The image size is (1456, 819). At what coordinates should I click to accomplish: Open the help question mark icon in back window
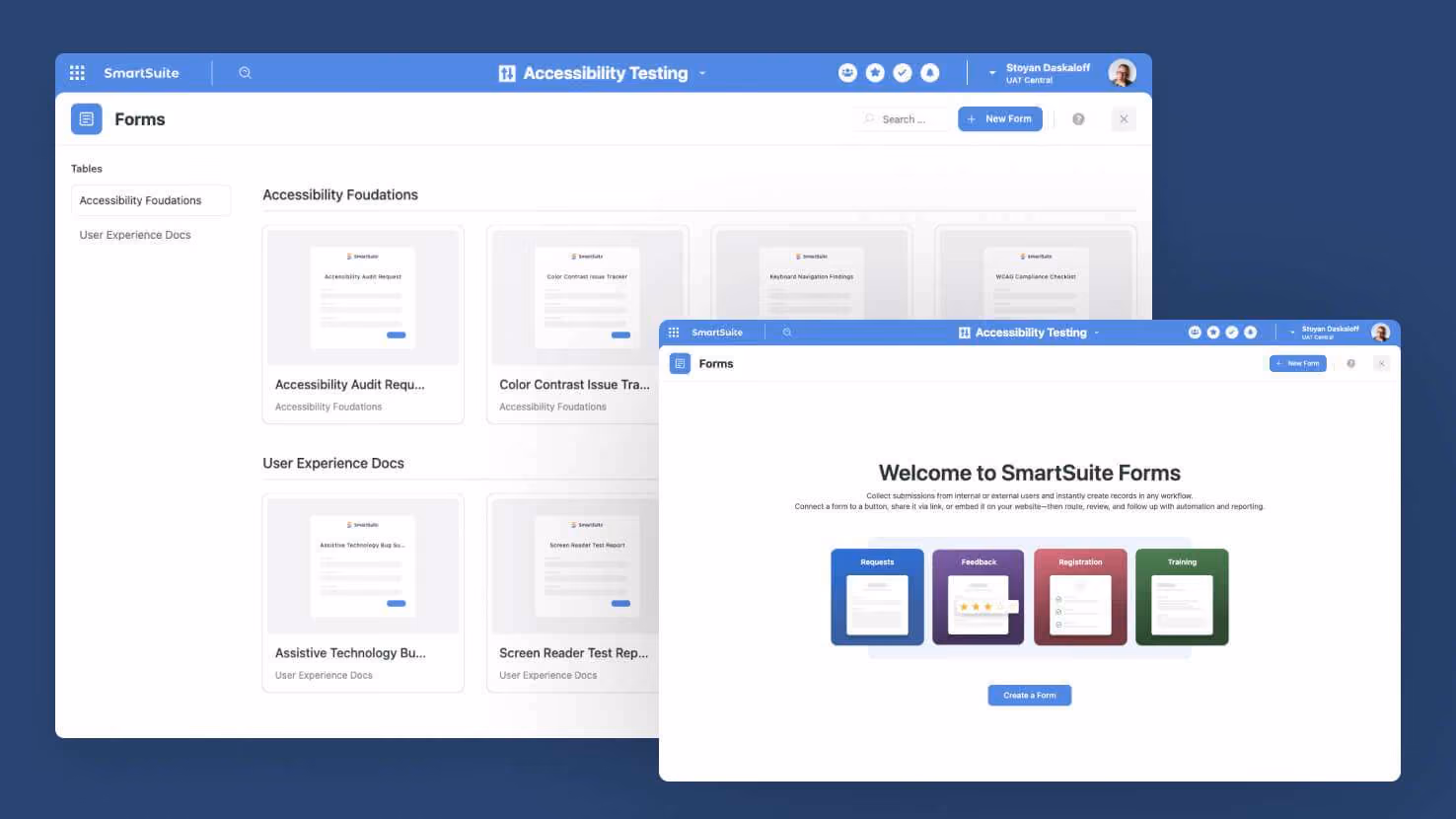pos(1078,119)
